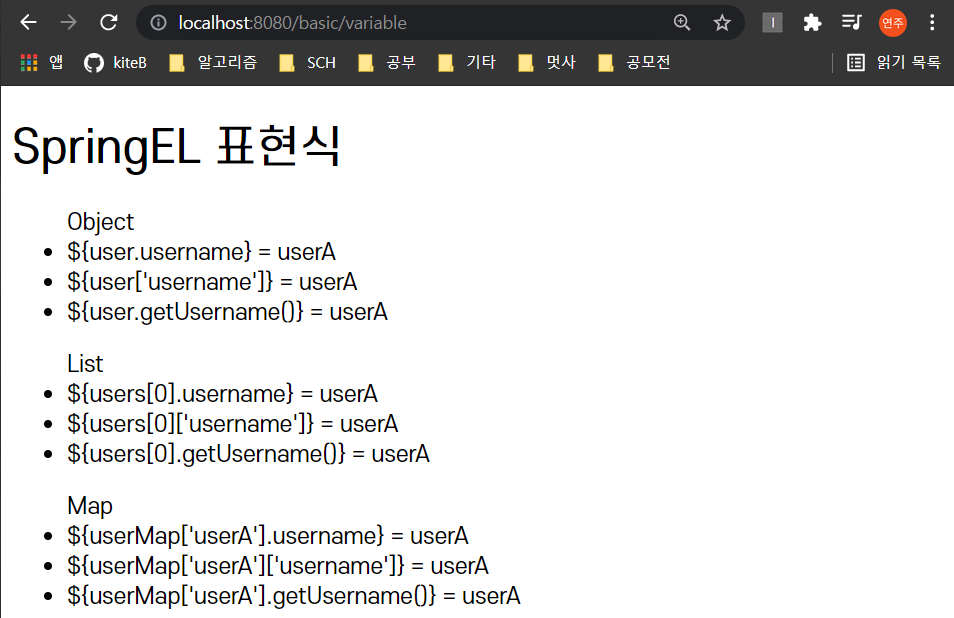The height and width of the screenshot is (618, 954).
Task: Click the ${userMap['userA'].username} = userA line
Action: (268, 536)
